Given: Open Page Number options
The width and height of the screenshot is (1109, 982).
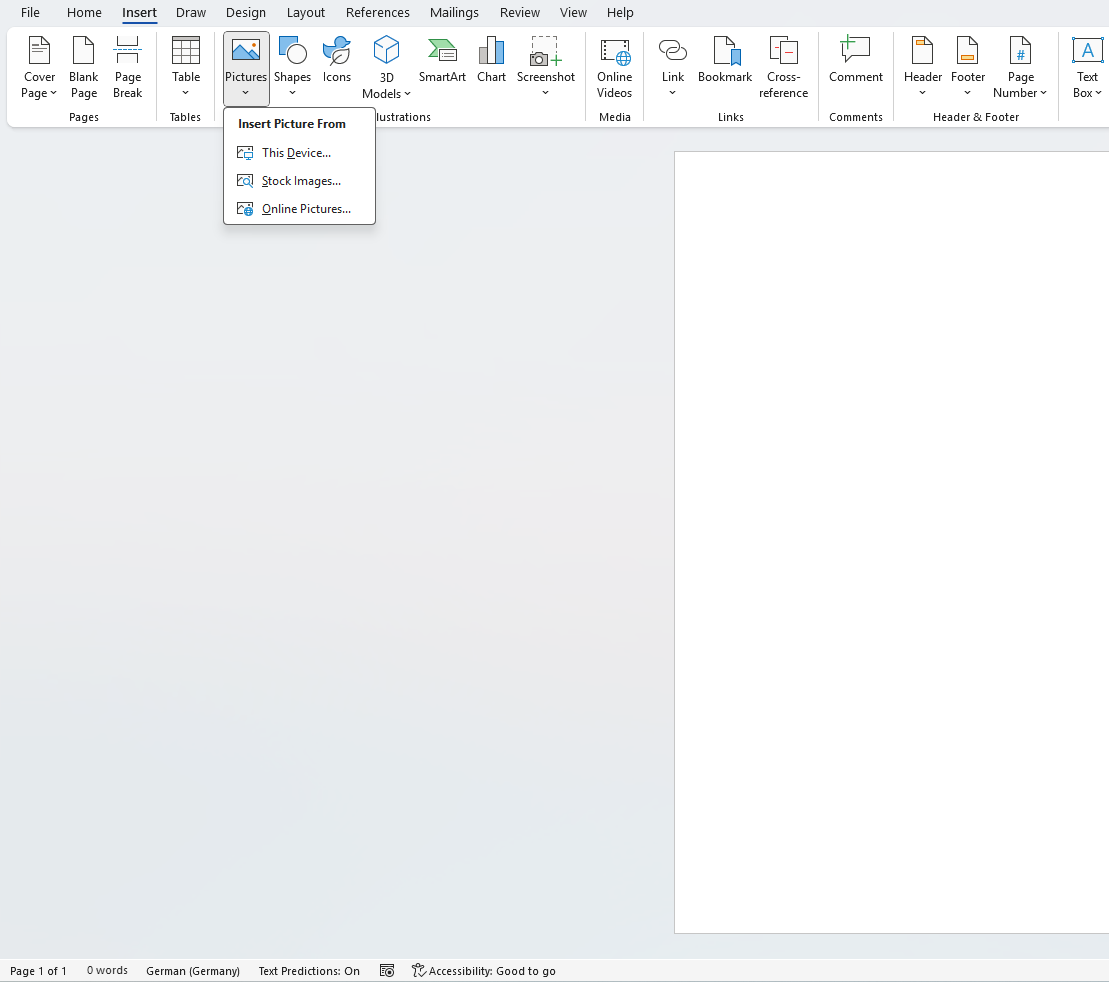Looking at the screenshot, I should click(1020, 68).
